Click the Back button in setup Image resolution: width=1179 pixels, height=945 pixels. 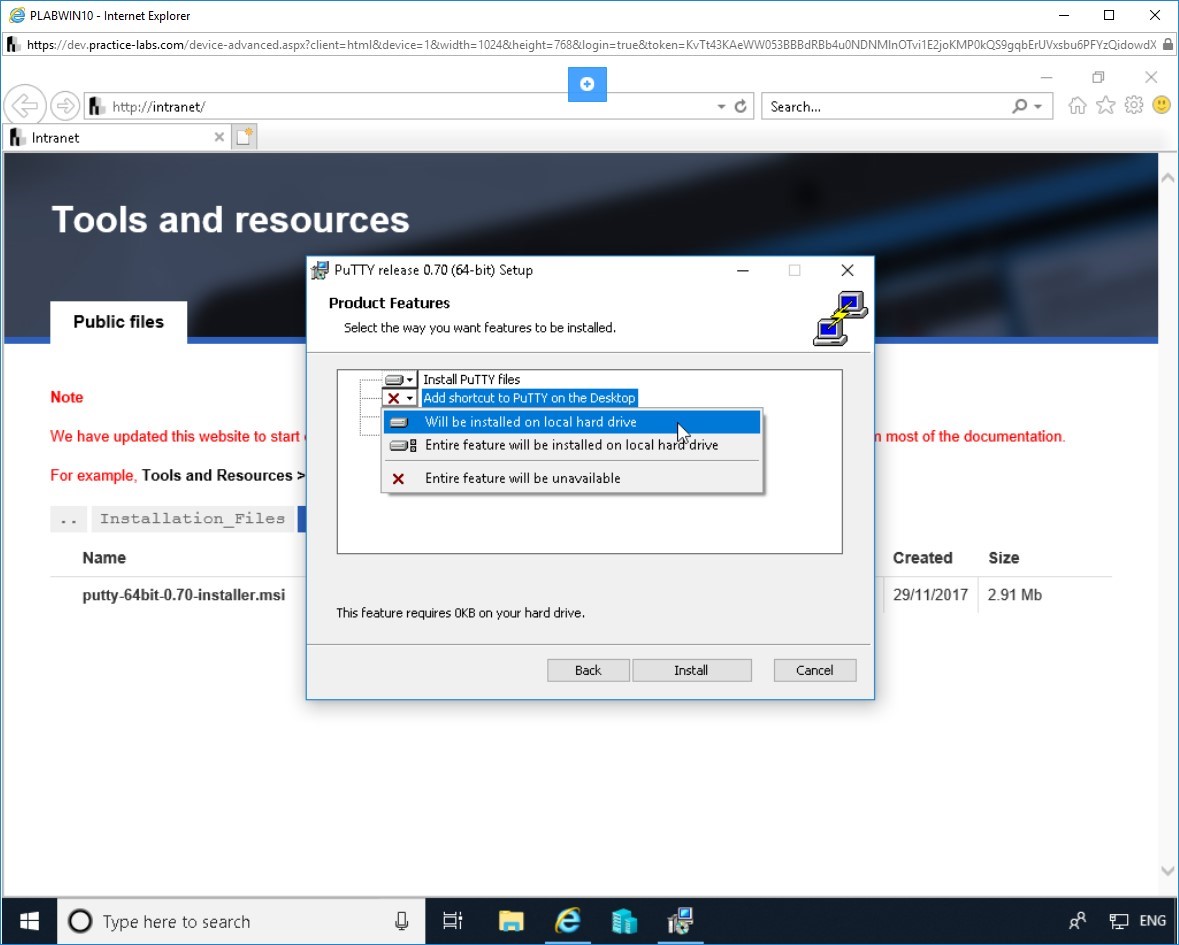(x=588, y=670)
